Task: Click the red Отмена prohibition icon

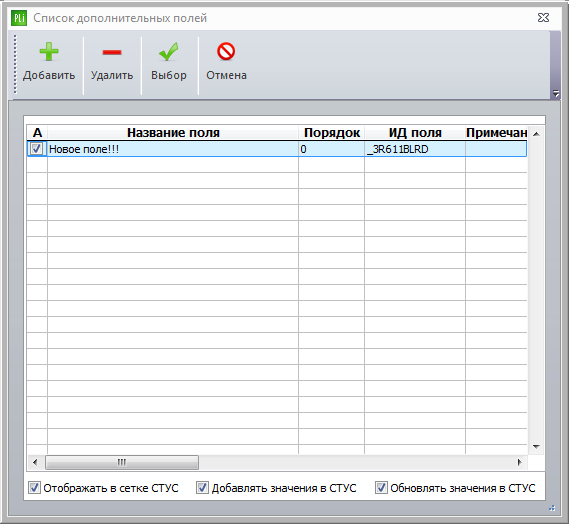Action: (x=226, y=51)
